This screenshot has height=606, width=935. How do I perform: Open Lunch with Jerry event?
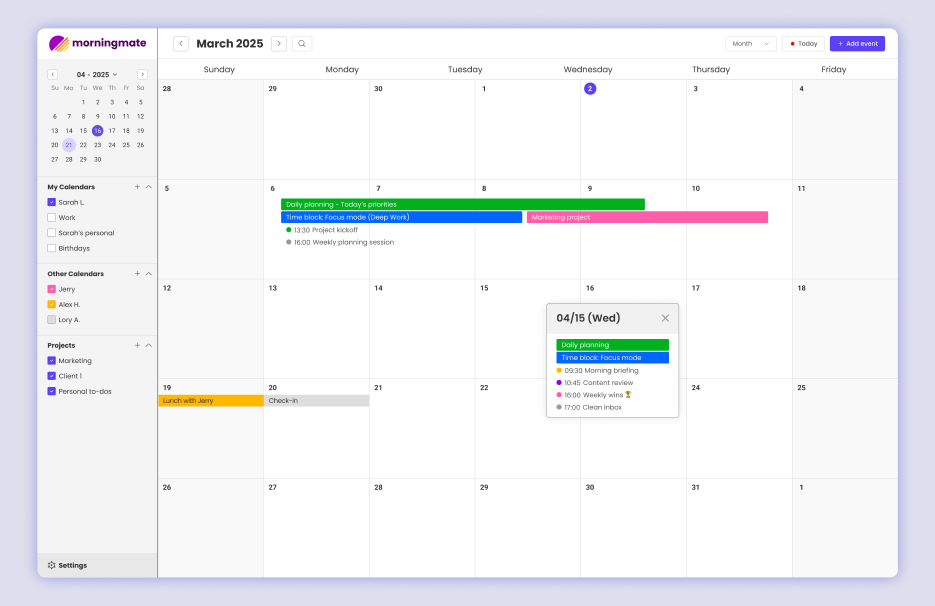click(211, 401)
